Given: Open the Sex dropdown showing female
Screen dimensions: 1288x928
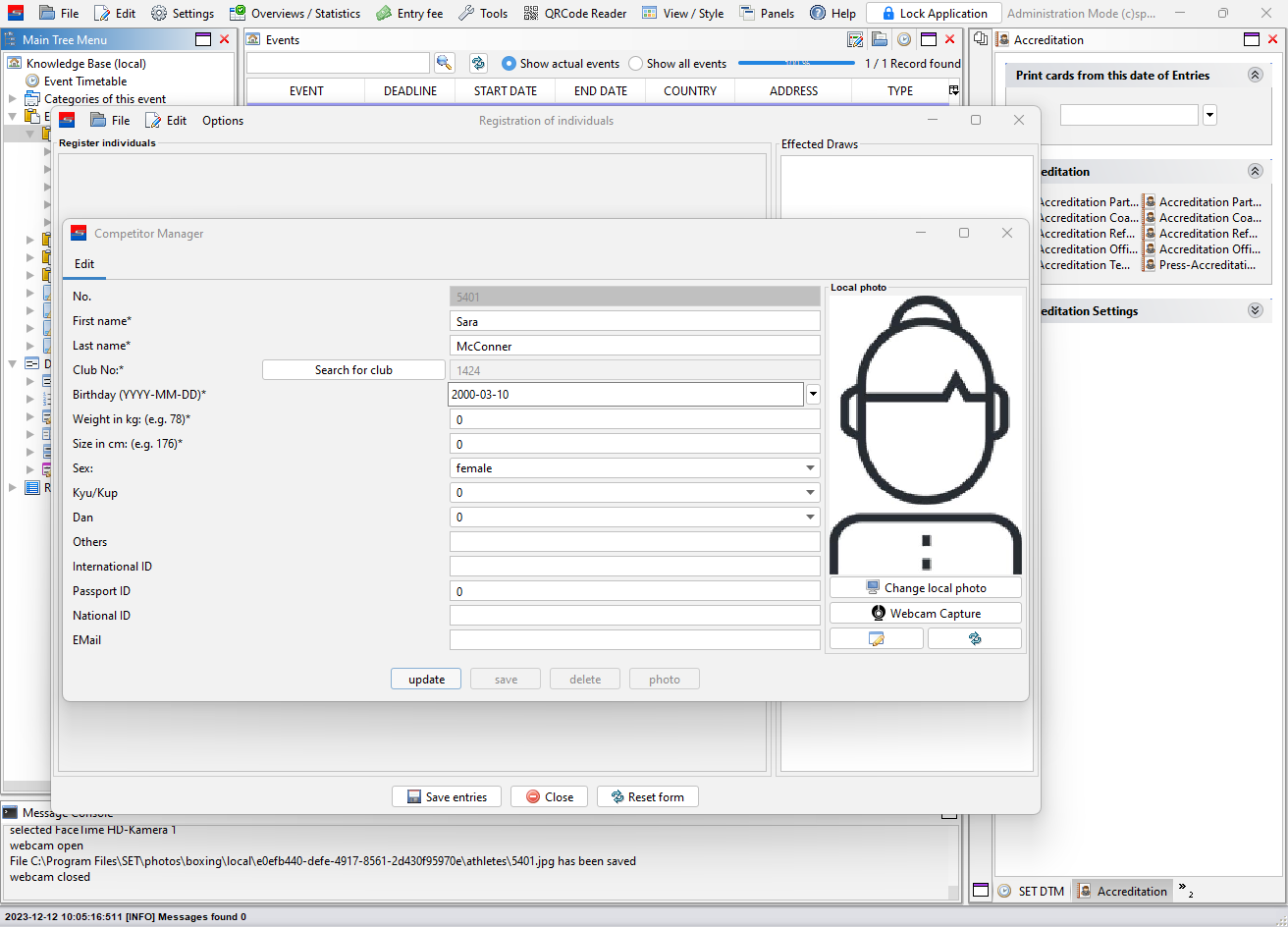Looking at the screenshot, I should click(x=634, y=468).
